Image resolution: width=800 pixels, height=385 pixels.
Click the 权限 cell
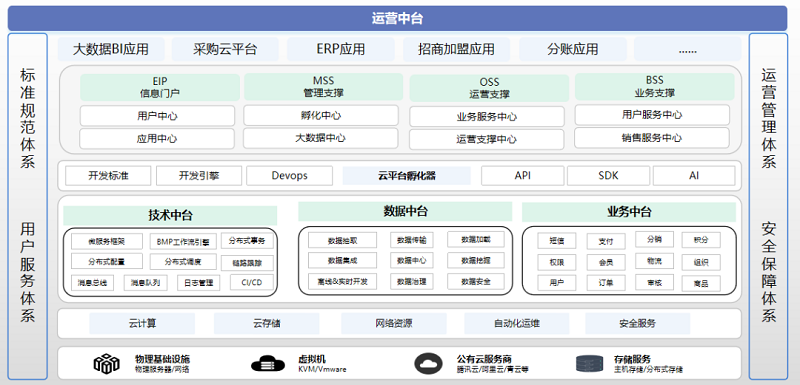557,262
